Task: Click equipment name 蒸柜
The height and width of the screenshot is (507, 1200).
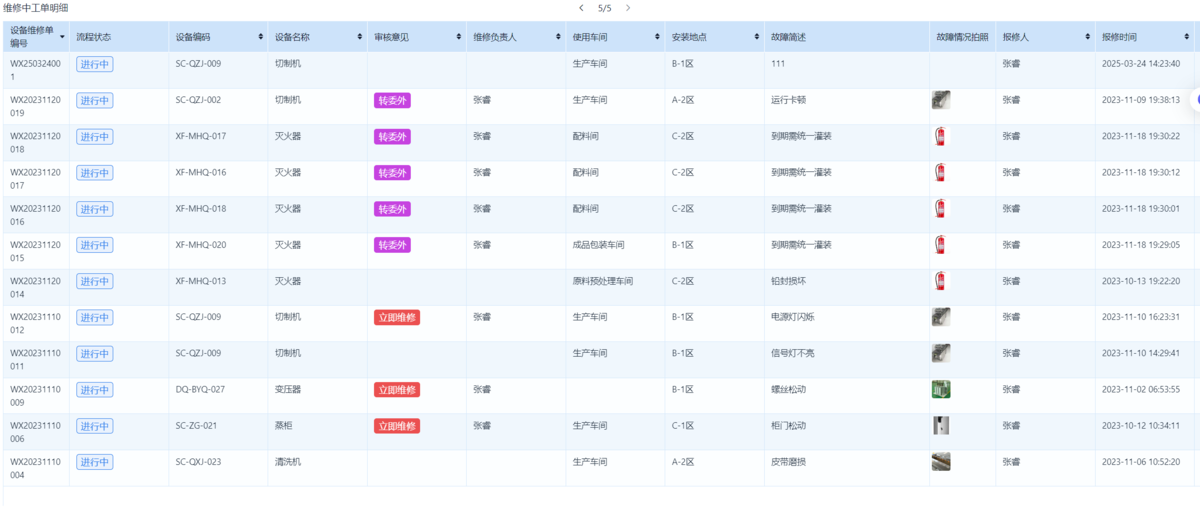Action: [x=284, y=426]
